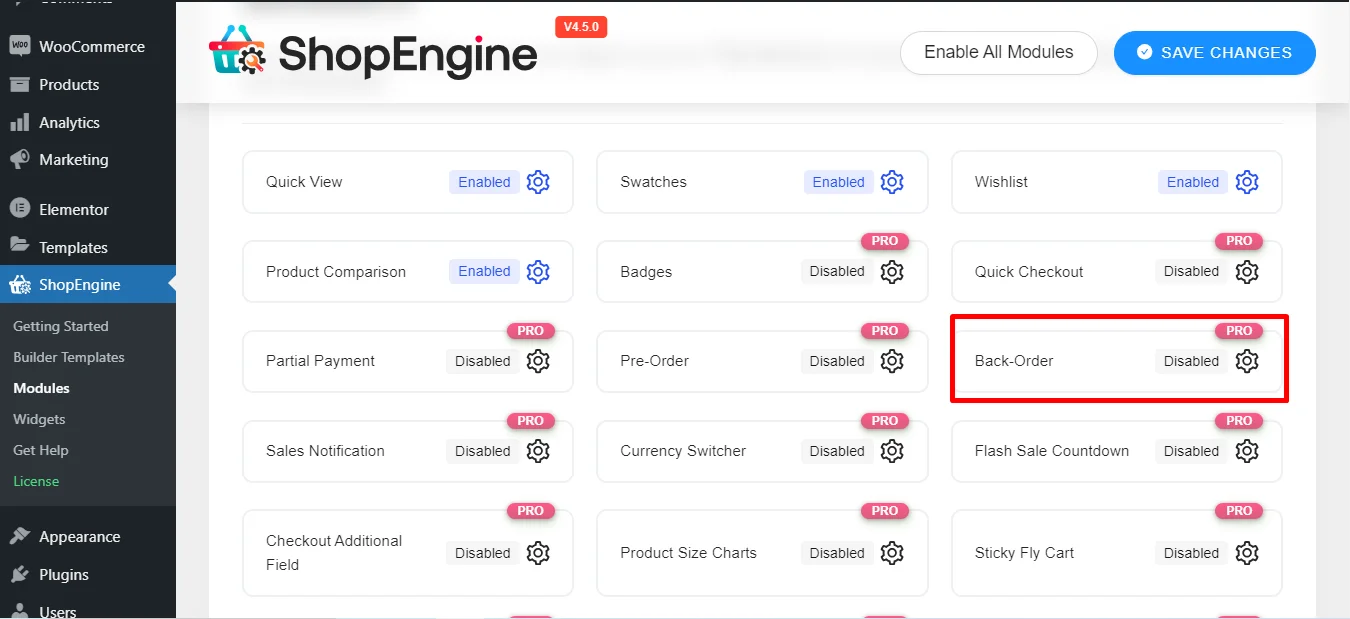Click the Enabled status on Product Comparison

[484, 271]
